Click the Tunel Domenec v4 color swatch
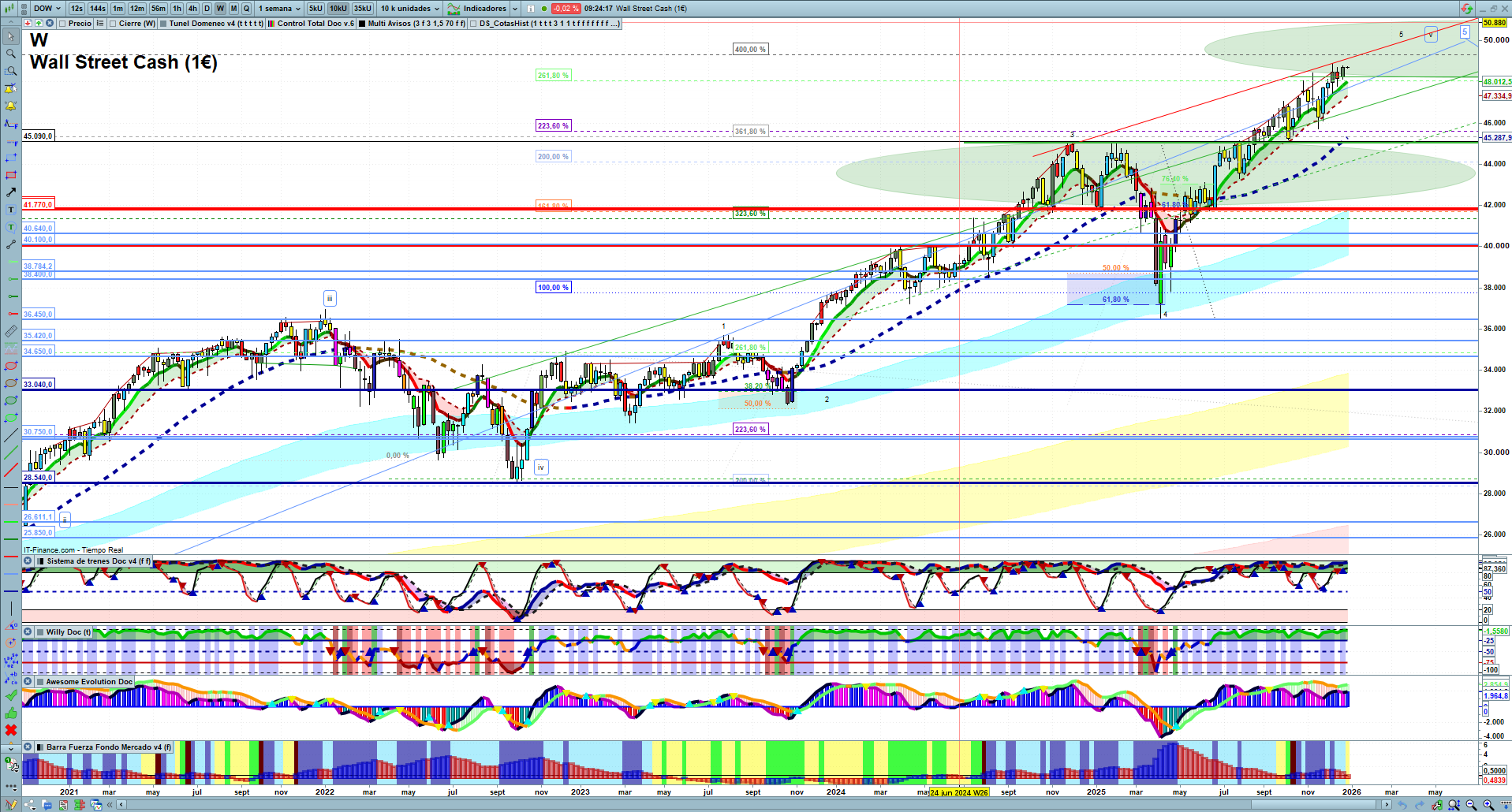This screenshot has width=1512, height=812. (x=163, y=24)
